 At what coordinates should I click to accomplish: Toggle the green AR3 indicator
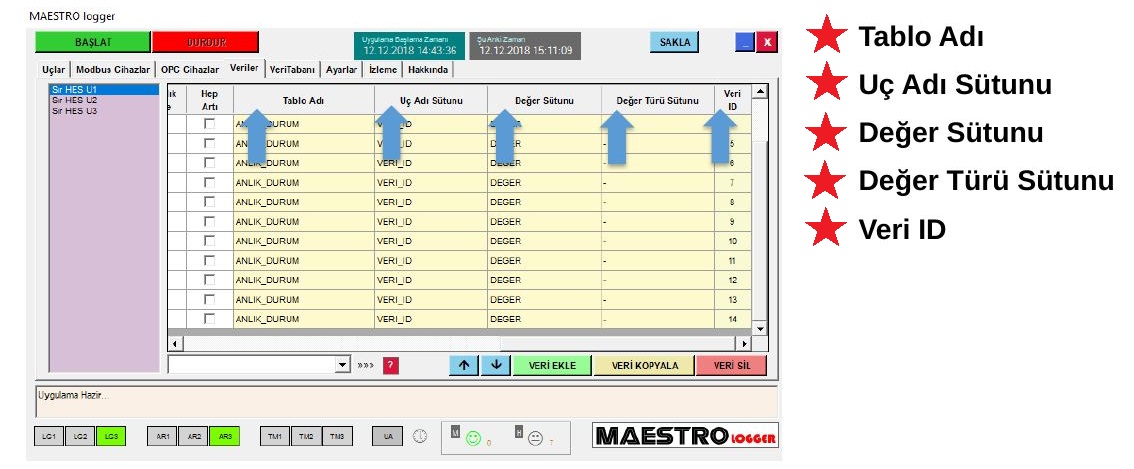[225, 436]
